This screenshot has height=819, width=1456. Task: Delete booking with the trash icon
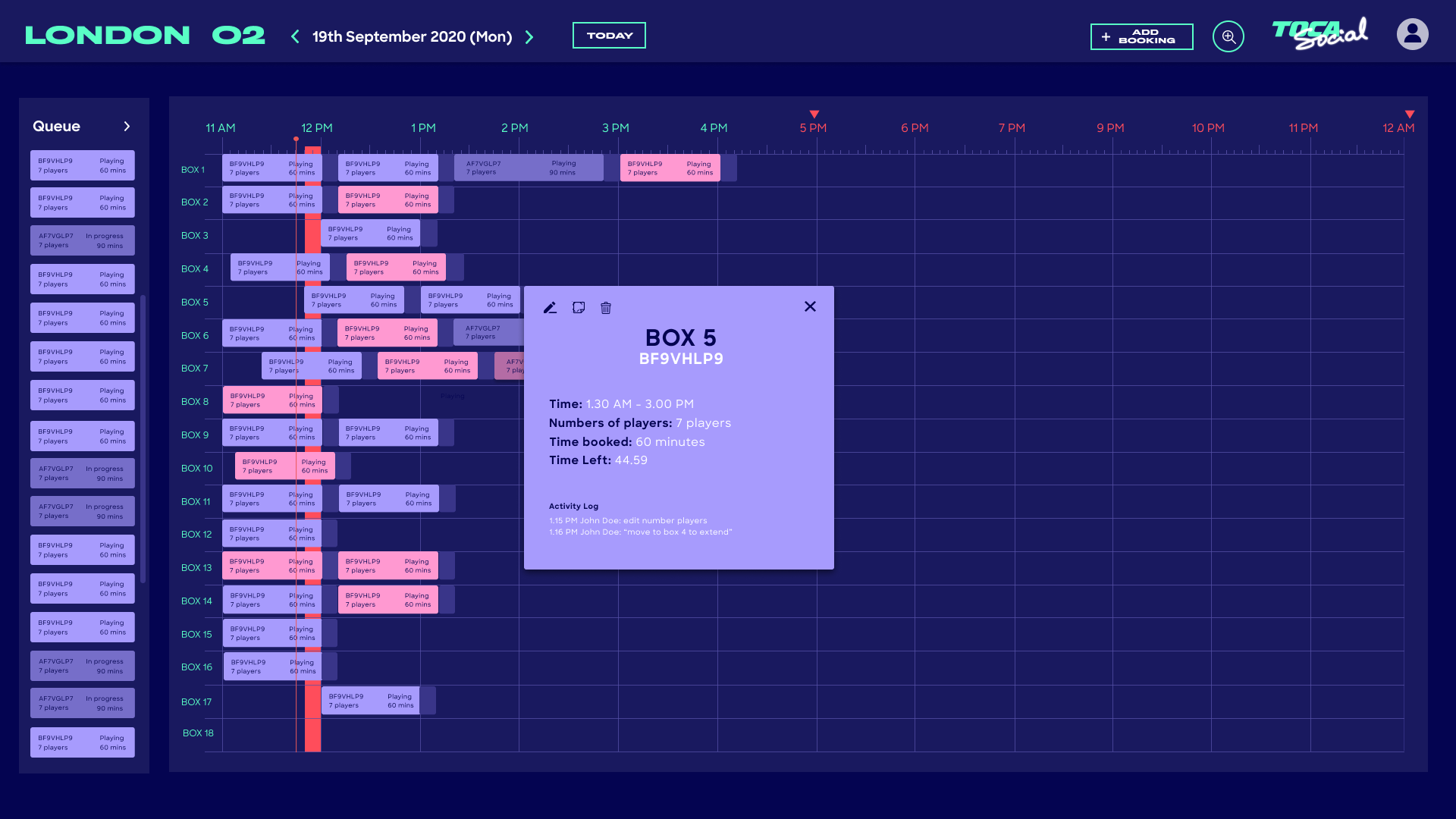tap(606, 308)
